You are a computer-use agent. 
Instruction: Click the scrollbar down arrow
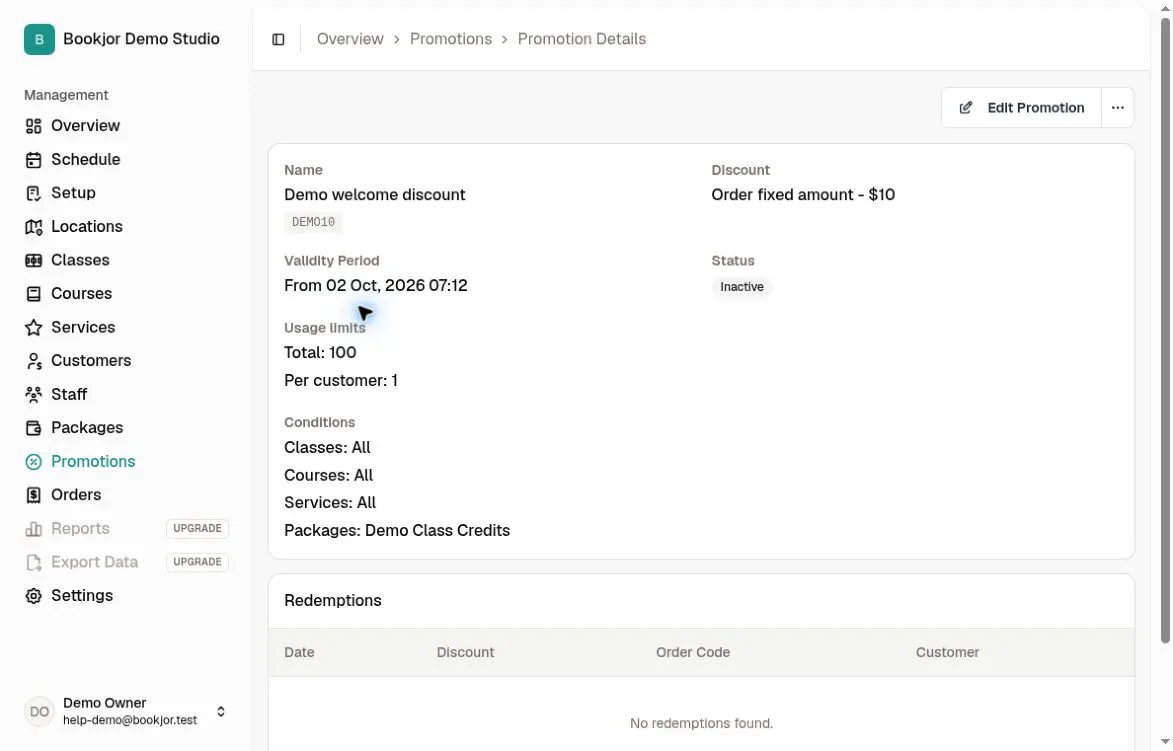pyautogui.click(x=1165, y=741)
